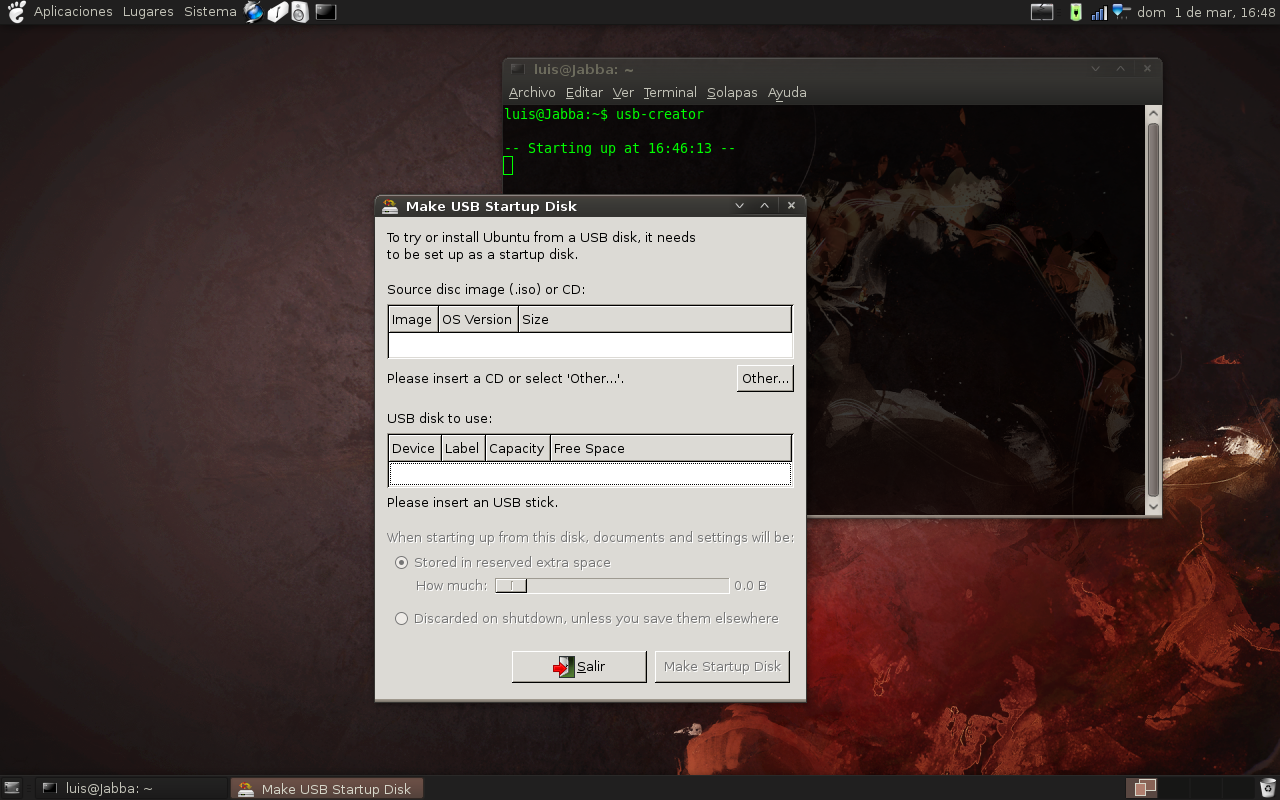Close the Make USB Startup Disk dialog
This screenshot has width=1280, height=800.
(791, 206)
